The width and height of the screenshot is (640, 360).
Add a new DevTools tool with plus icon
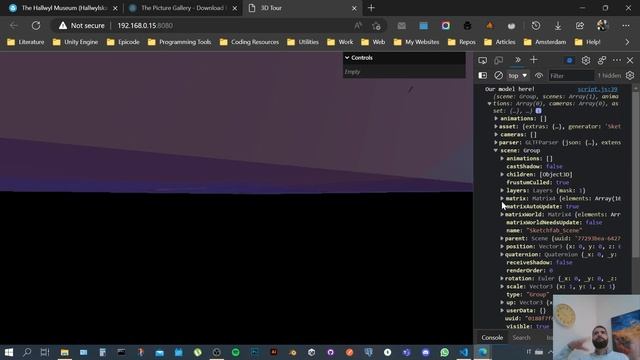click(533, 60)
